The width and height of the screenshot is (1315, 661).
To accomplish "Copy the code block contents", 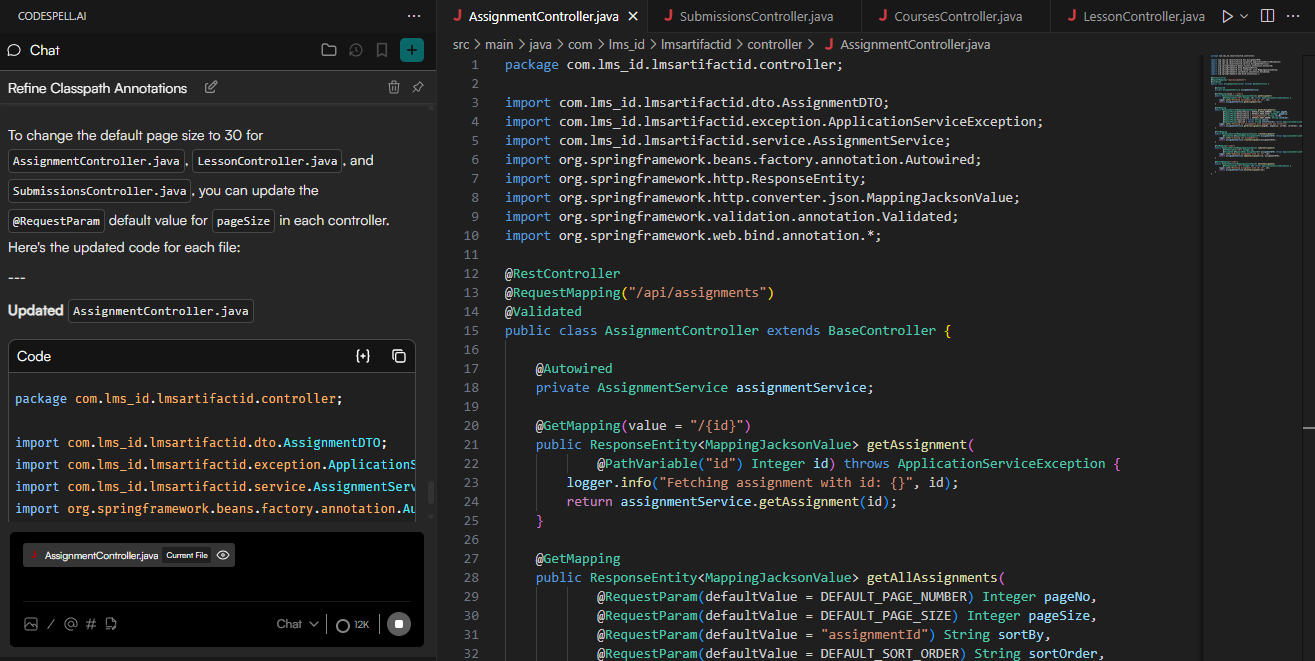I will point(398,356).
